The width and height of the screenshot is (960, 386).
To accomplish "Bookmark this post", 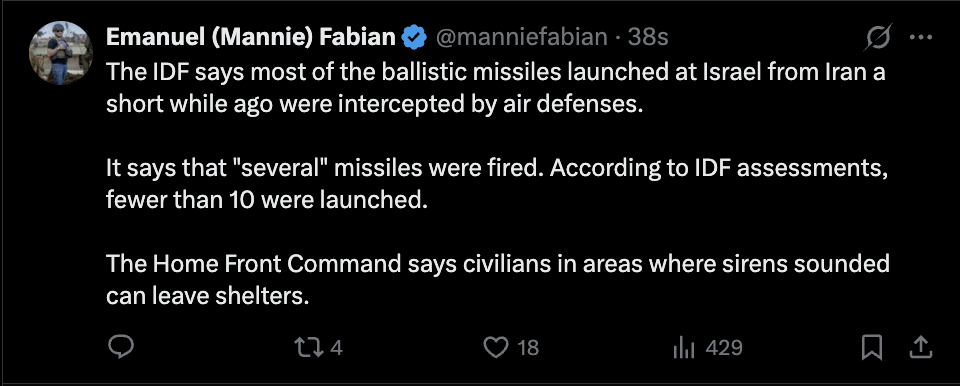I will 872,348.
